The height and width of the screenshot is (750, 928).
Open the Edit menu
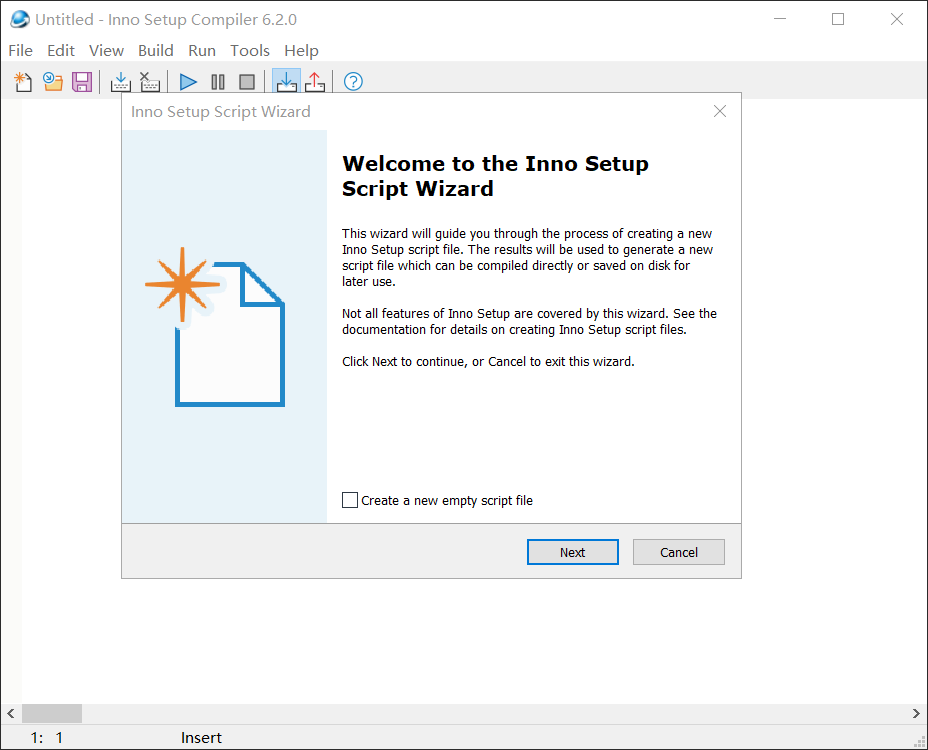pos(61,51)
